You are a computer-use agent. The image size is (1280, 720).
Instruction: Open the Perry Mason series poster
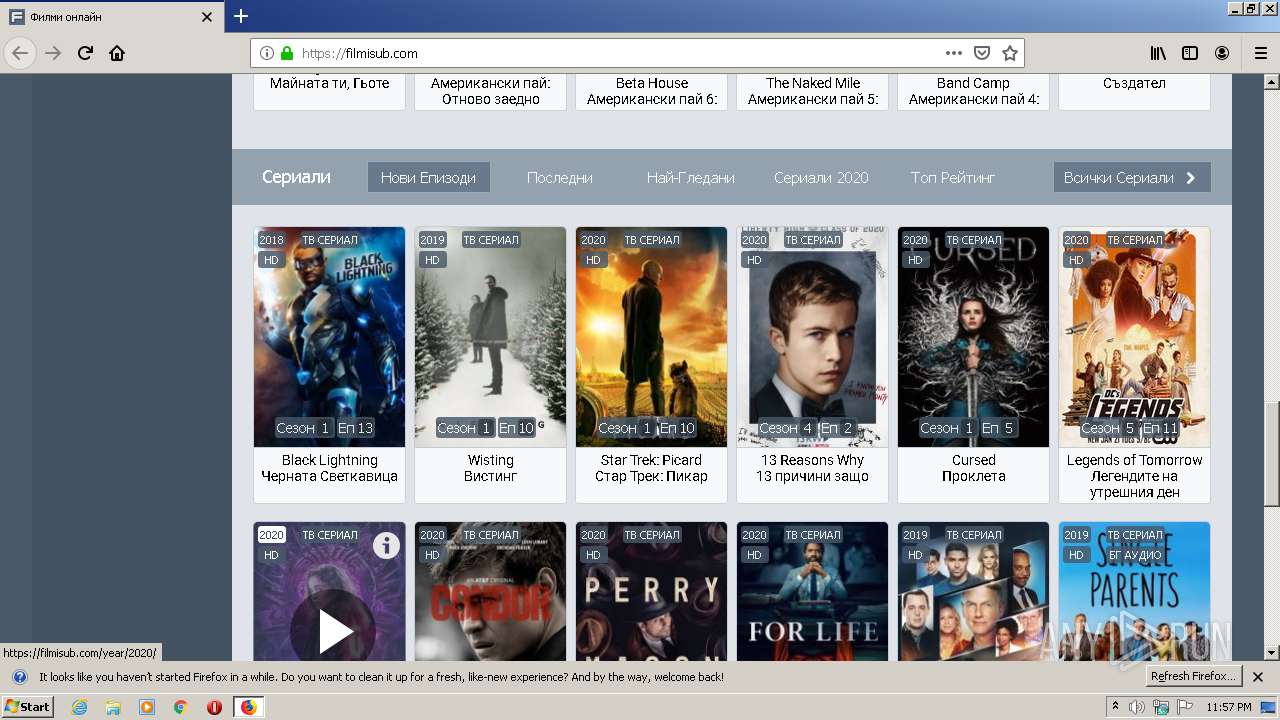point(651,591)
